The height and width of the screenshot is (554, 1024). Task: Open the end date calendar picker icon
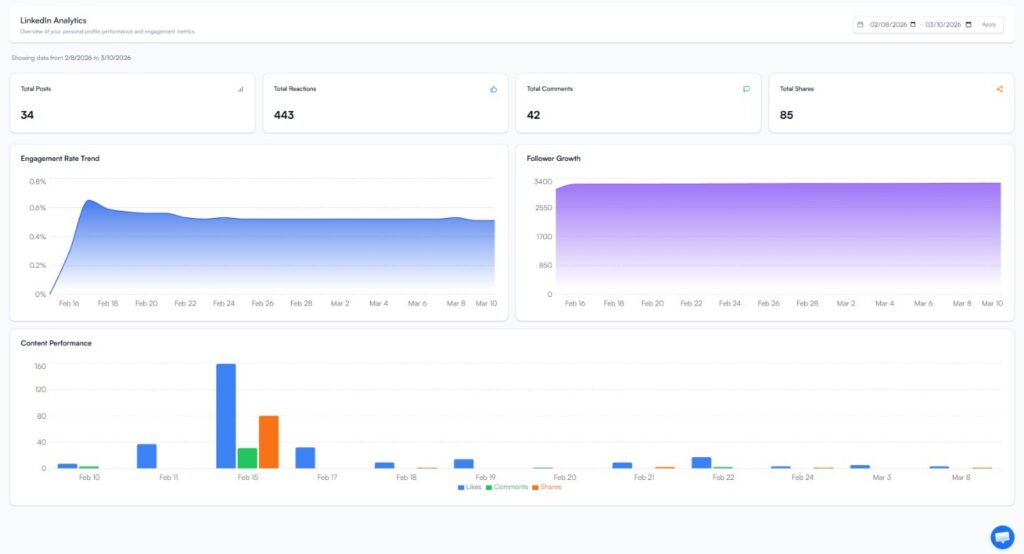click(968, 25)
